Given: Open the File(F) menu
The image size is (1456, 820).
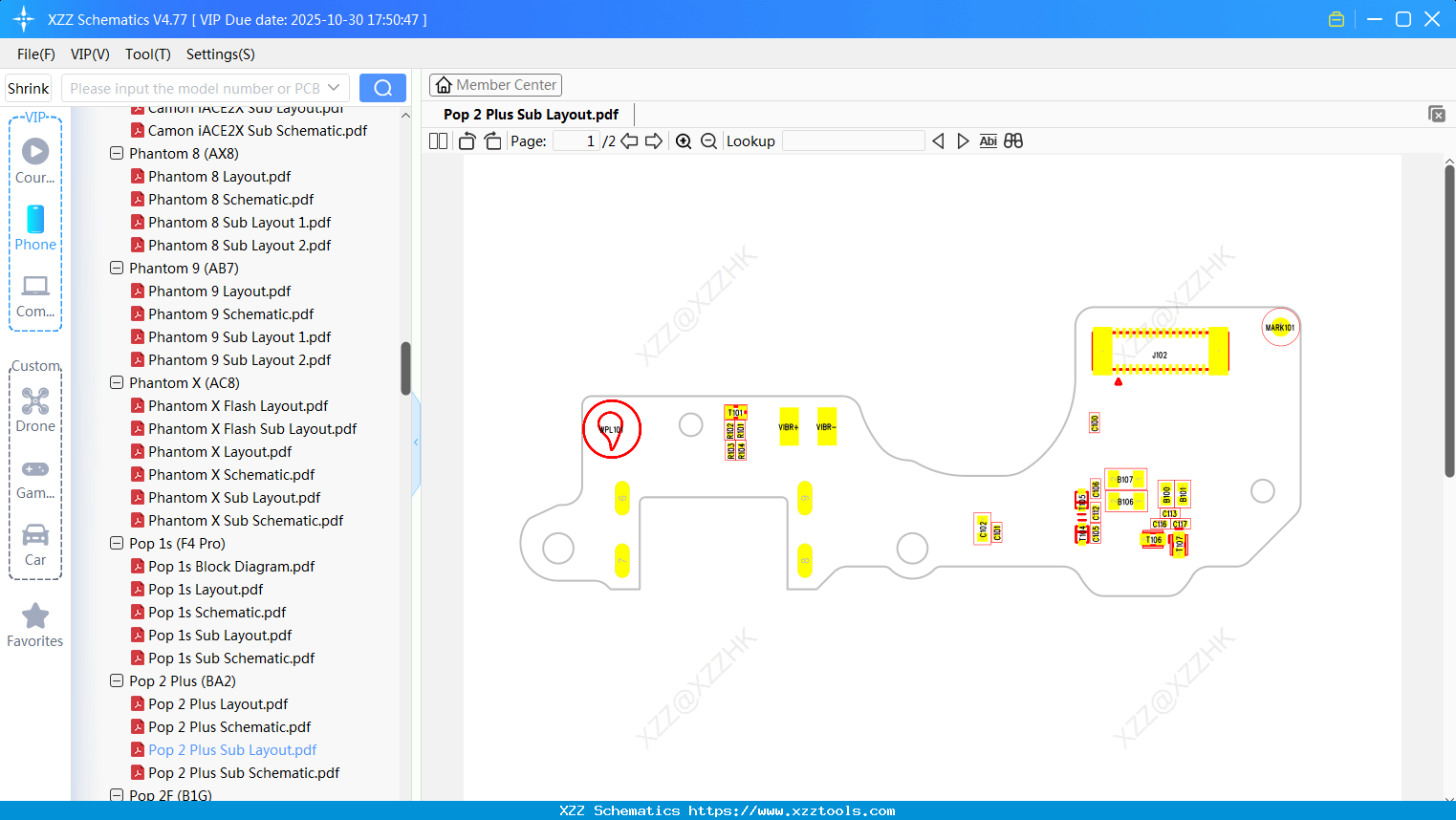Looking at the screenshot, I should (36, 54).
